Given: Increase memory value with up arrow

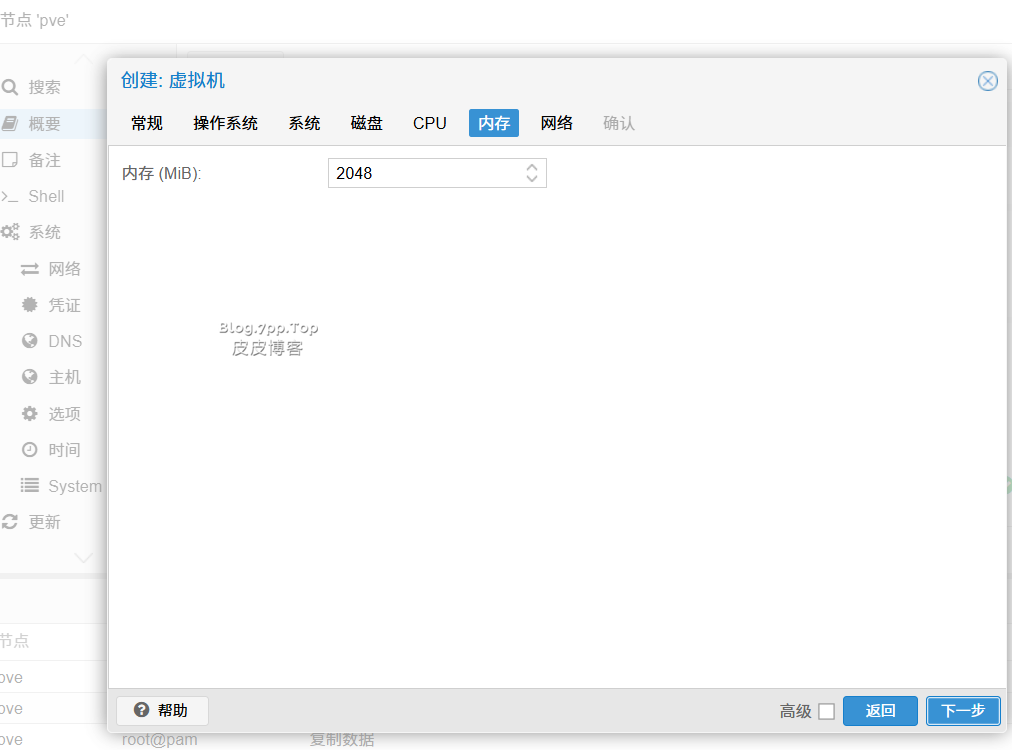Looking at the screenshot, I should pyautogui.click(x=532, y=167).
